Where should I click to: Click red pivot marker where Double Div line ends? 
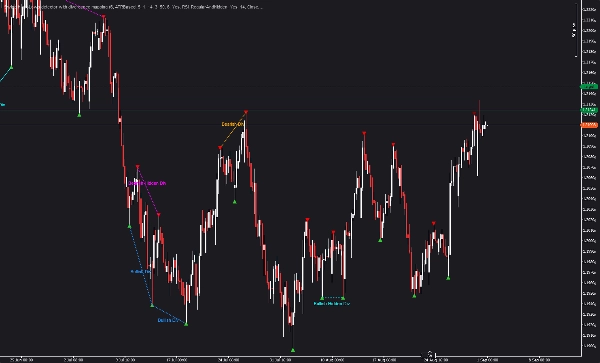(x=246, y=112)
